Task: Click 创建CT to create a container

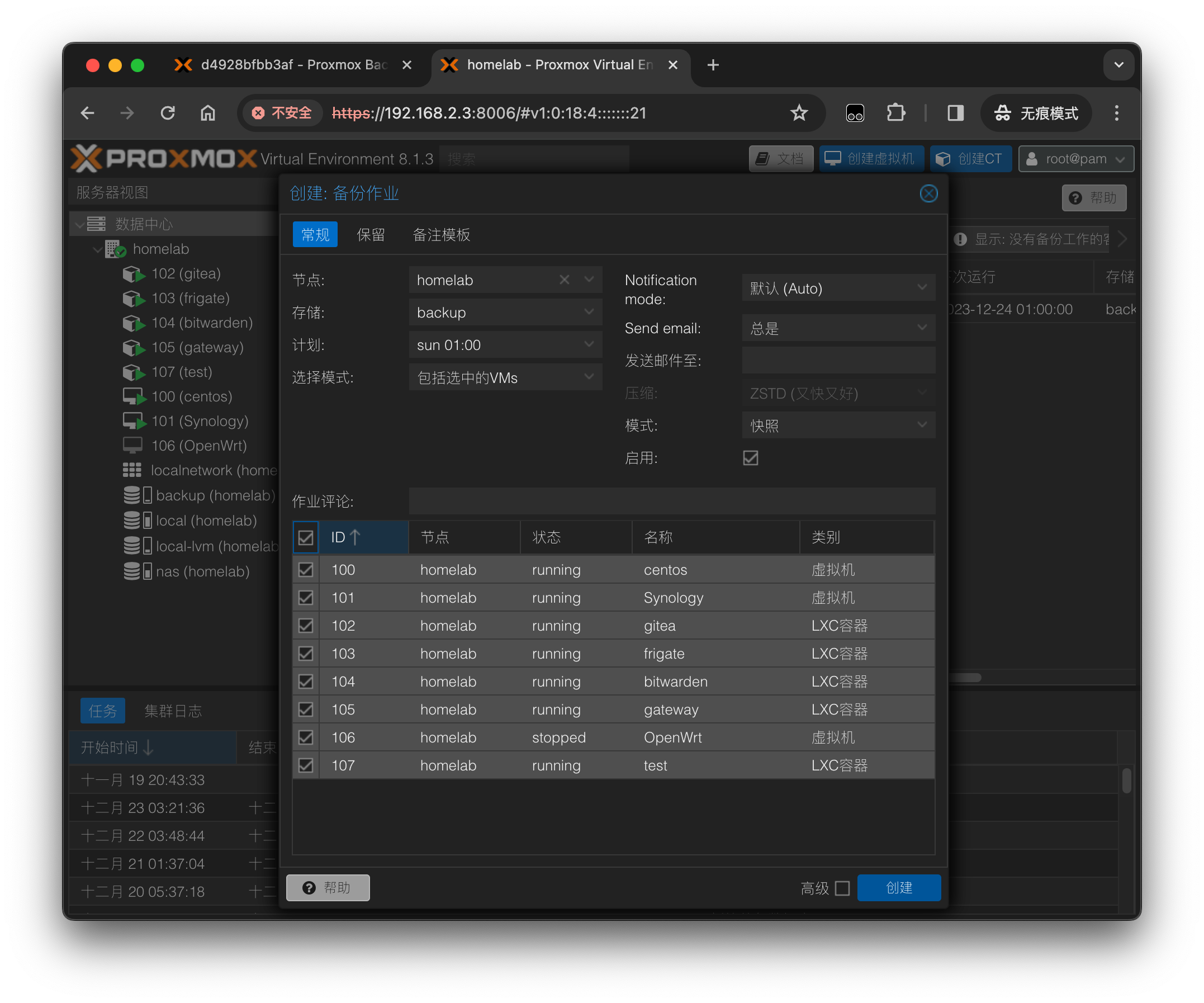Action: 971,158
